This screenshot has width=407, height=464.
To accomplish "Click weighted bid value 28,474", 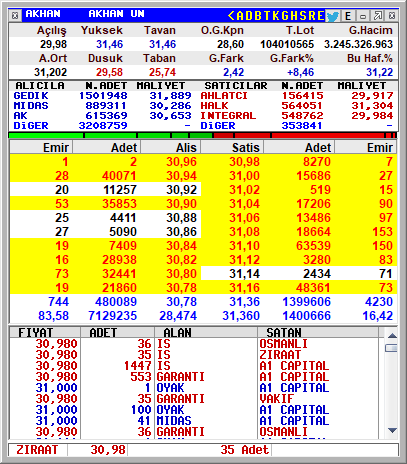I will (178, 316).
